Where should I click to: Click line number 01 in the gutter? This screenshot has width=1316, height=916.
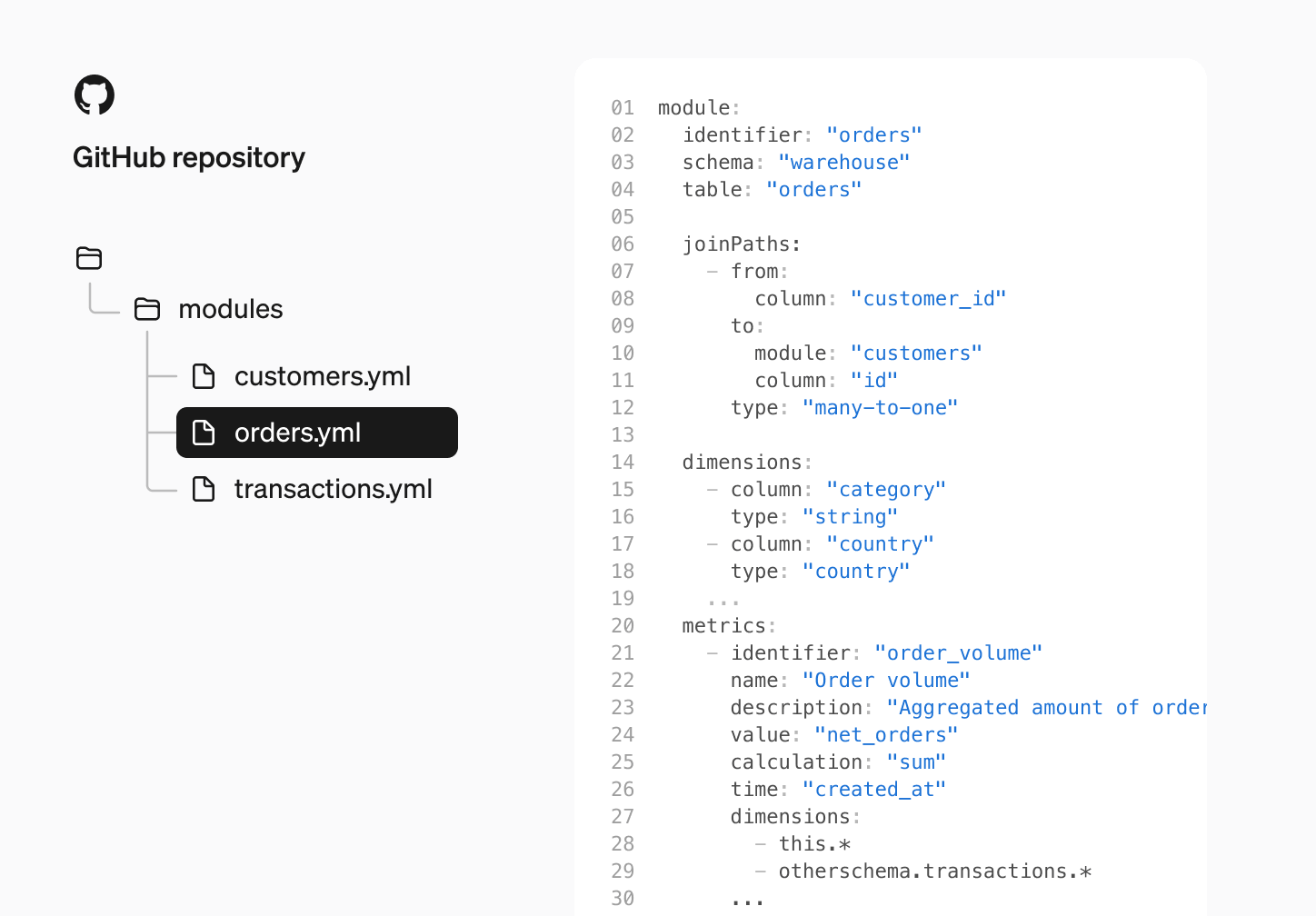623,107
